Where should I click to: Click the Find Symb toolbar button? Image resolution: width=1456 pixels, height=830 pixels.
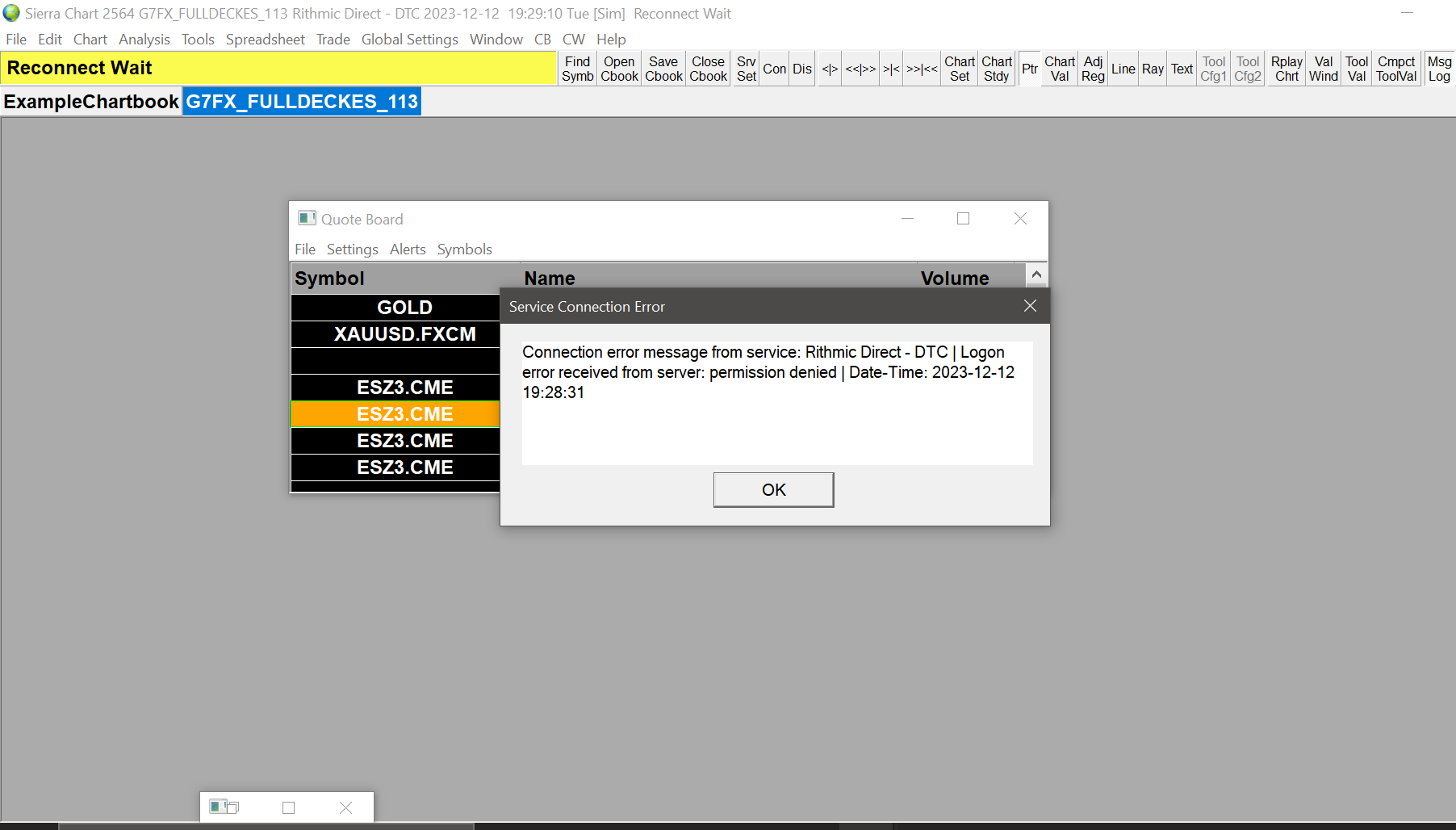[578, 69]
